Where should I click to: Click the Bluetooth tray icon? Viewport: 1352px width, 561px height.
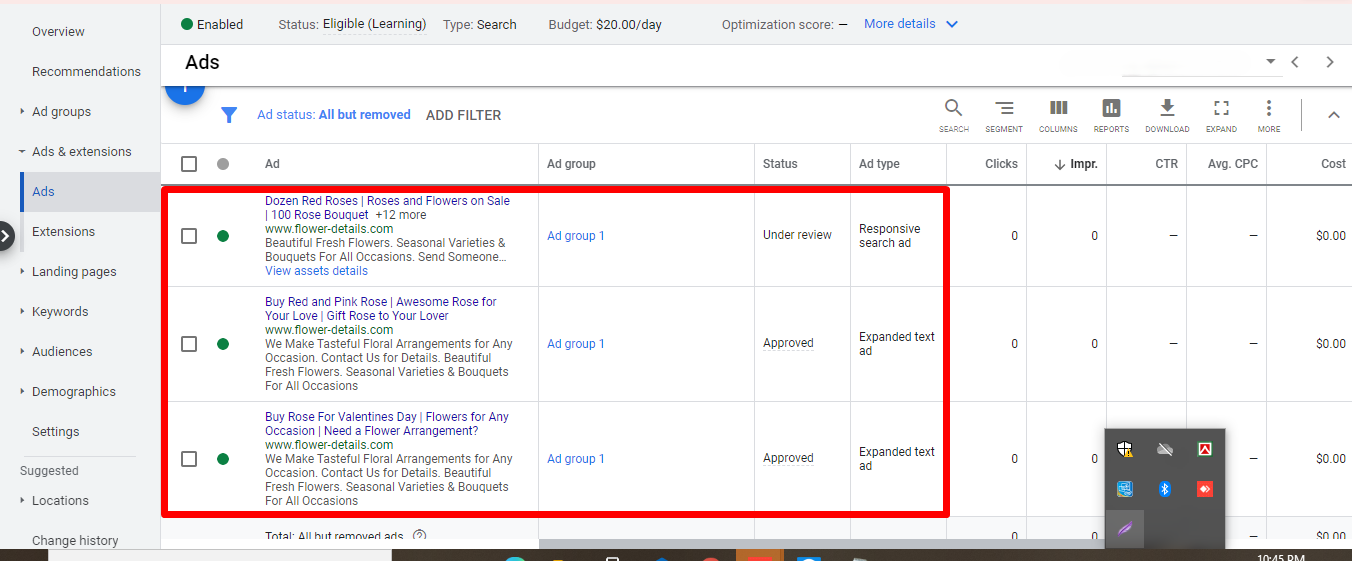tap(1164, 489)
